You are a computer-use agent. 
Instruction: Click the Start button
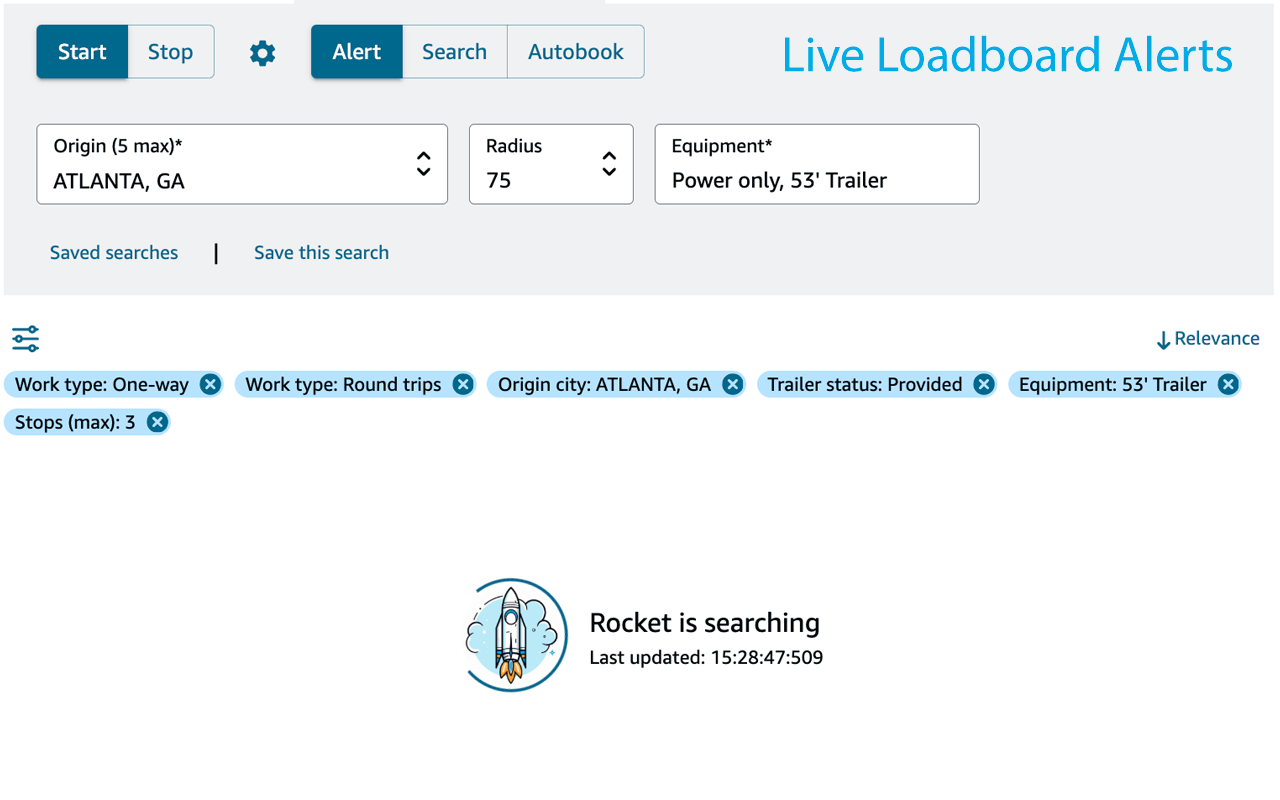pos(82,51)
